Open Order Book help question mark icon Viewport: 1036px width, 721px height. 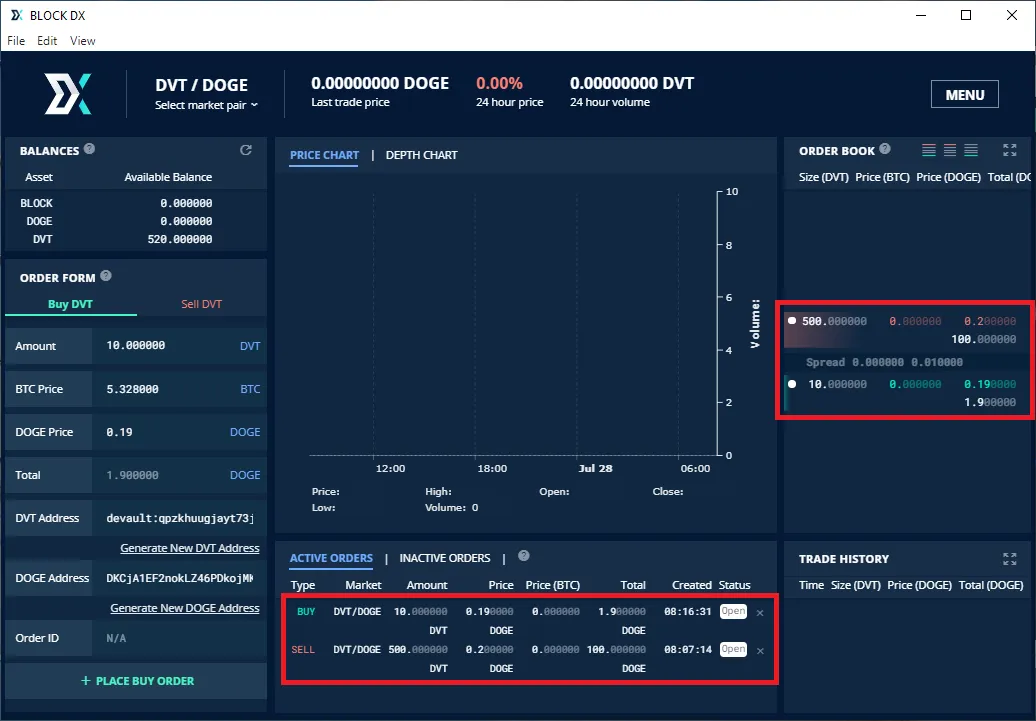tap(885, 149)
